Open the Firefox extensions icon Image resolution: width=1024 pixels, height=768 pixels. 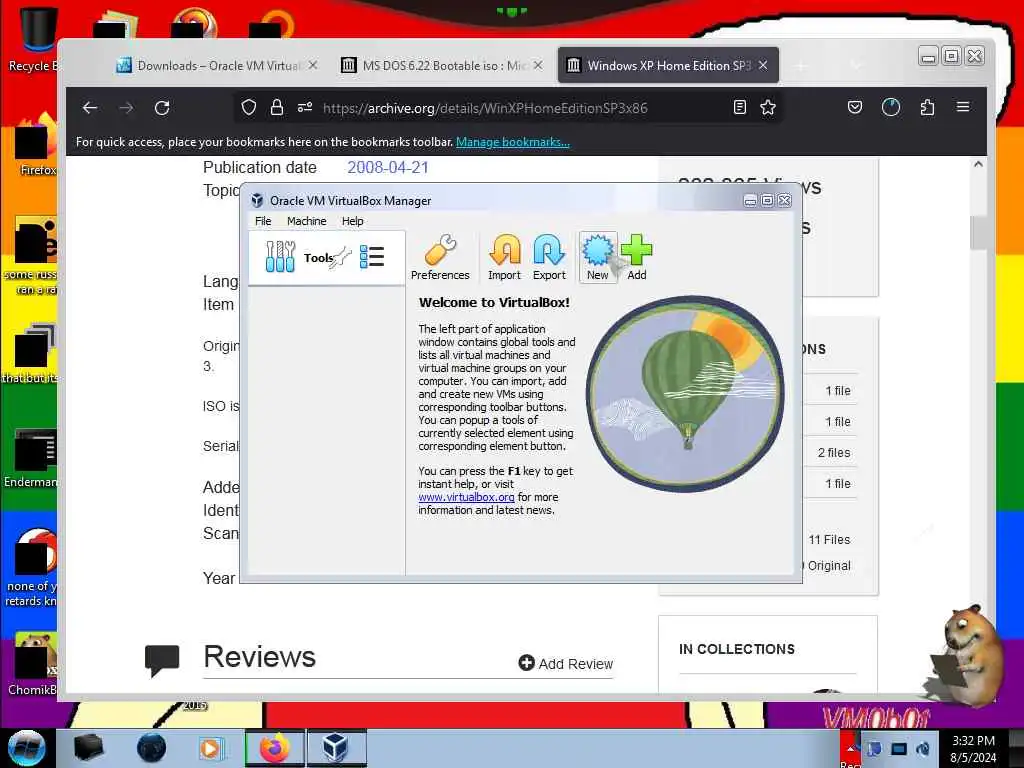click(927, 107)
